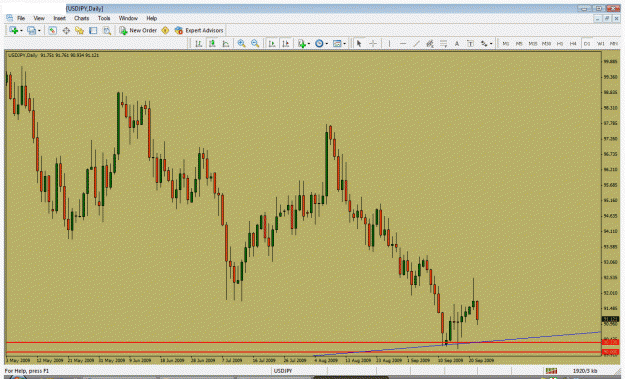Expand the New Chart dropdown arrow
625x379 pixels.
click(x=21, y=31)
